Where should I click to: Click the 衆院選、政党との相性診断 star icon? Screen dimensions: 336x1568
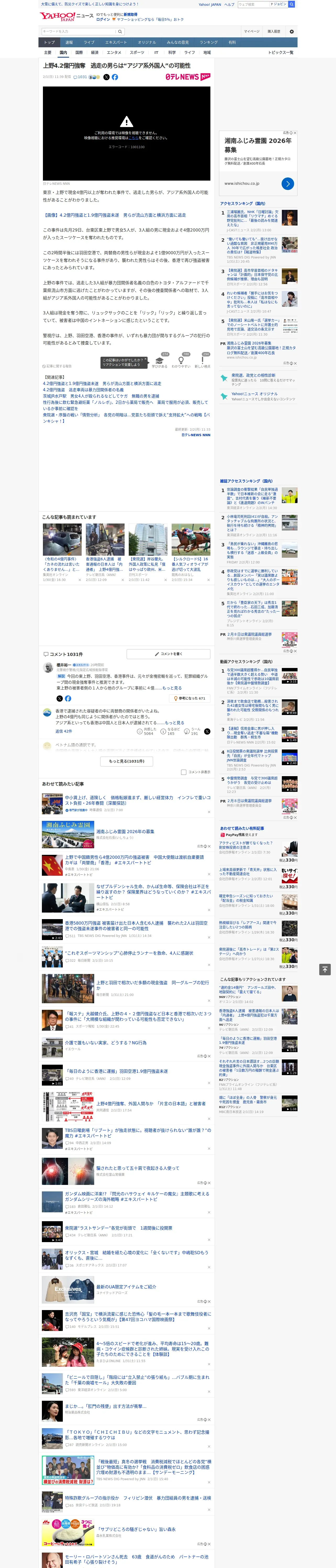(x=224, y=378)
